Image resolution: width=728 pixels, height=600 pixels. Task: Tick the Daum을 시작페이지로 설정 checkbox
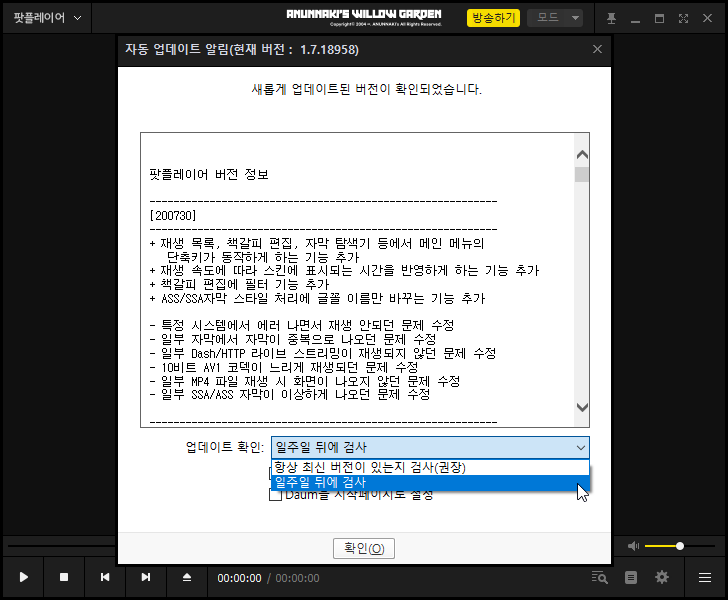[x=276, y=495]
